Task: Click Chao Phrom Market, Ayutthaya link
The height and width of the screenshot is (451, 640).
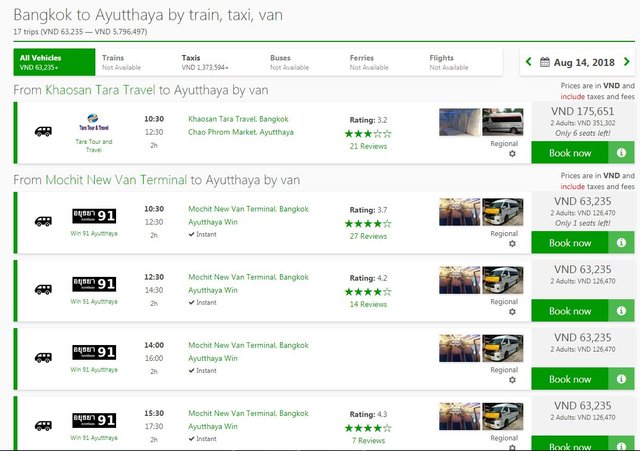Action: pyautogui.click(x=241, y=132)
